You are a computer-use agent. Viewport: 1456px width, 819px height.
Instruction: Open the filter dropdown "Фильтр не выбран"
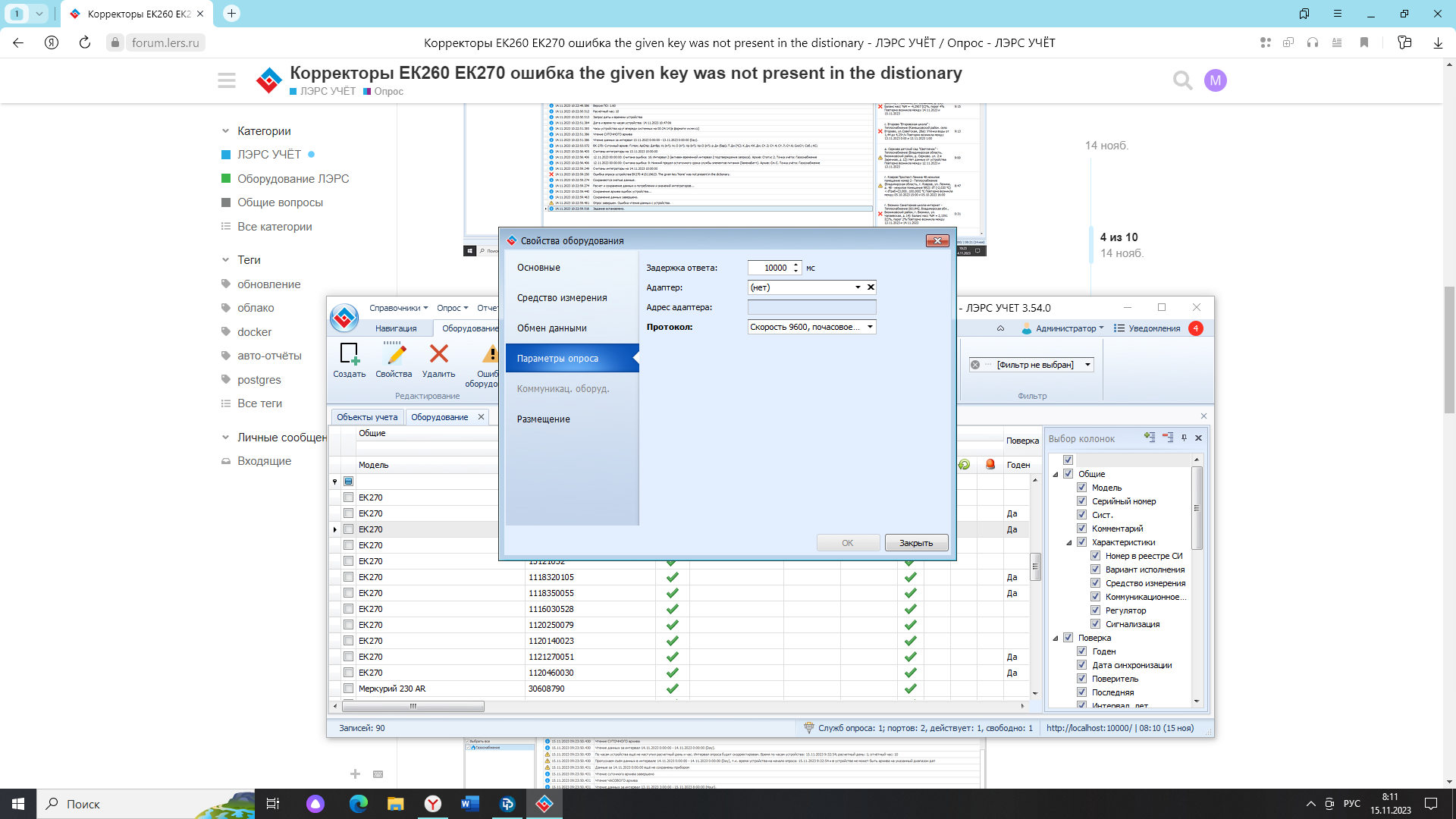1087,365
